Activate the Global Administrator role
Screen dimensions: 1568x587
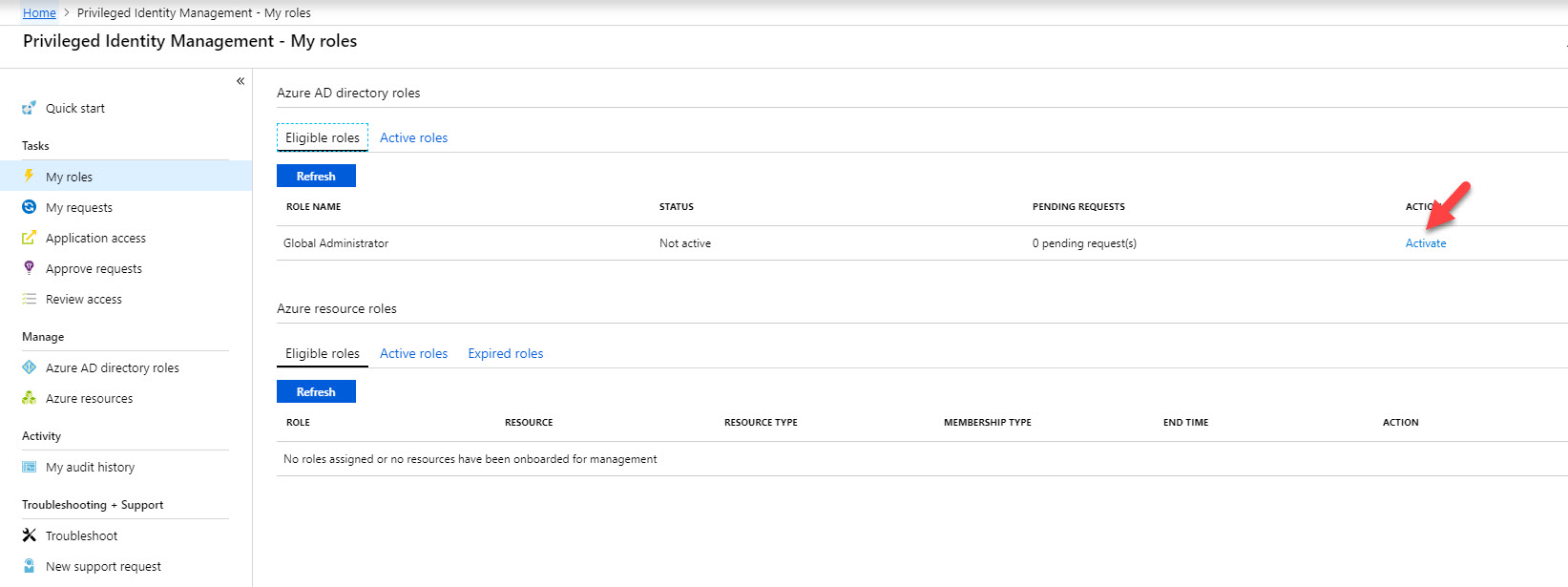[1426, 243]
